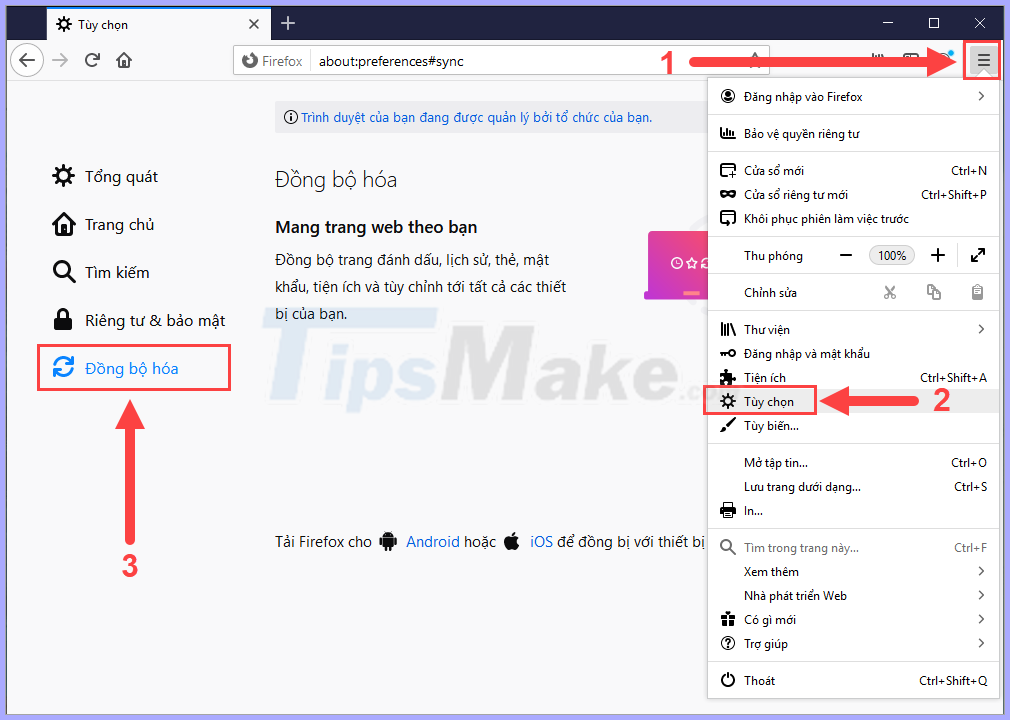Expand the Xem thêm submenu arrow
Screen dimensions: 1010x720
tap(981, 571)
